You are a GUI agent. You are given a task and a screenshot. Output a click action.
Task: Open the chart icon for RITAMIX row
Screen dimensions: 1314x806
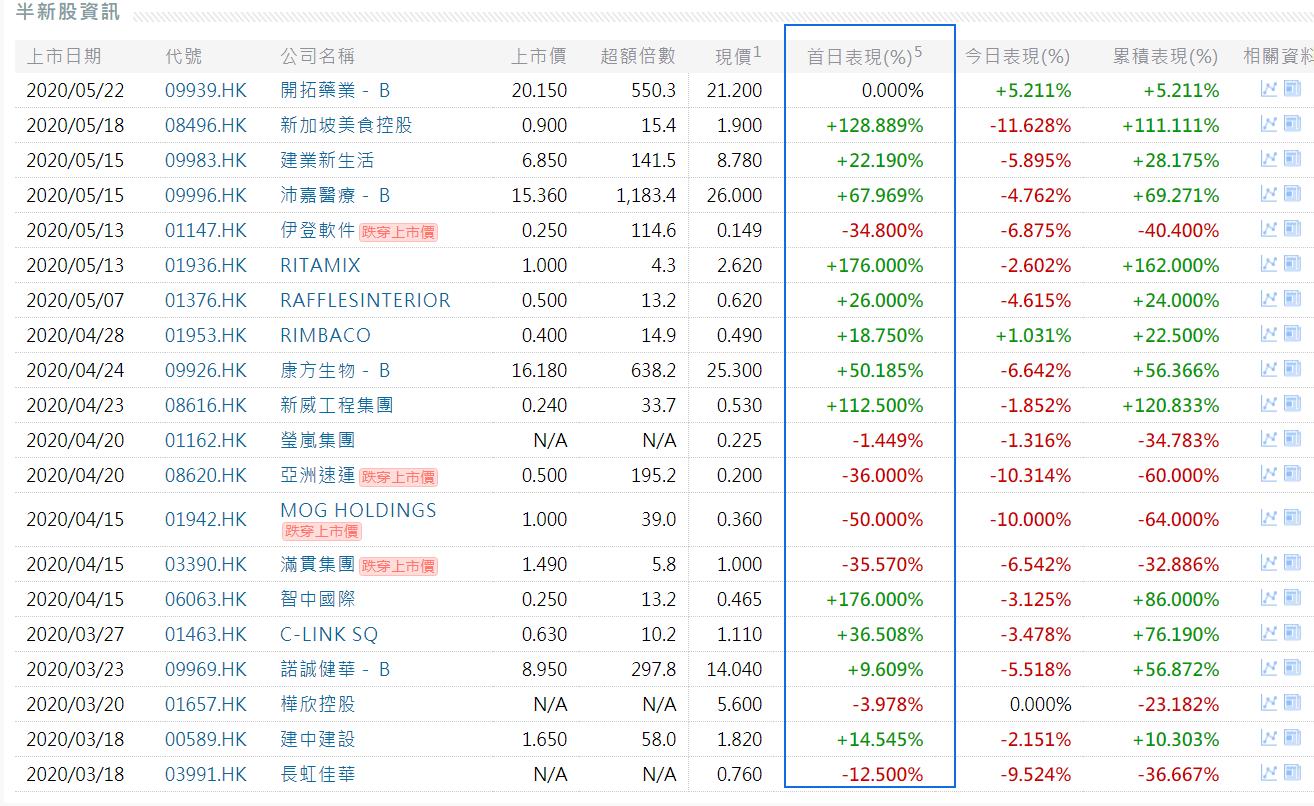tap(1269, 264)
